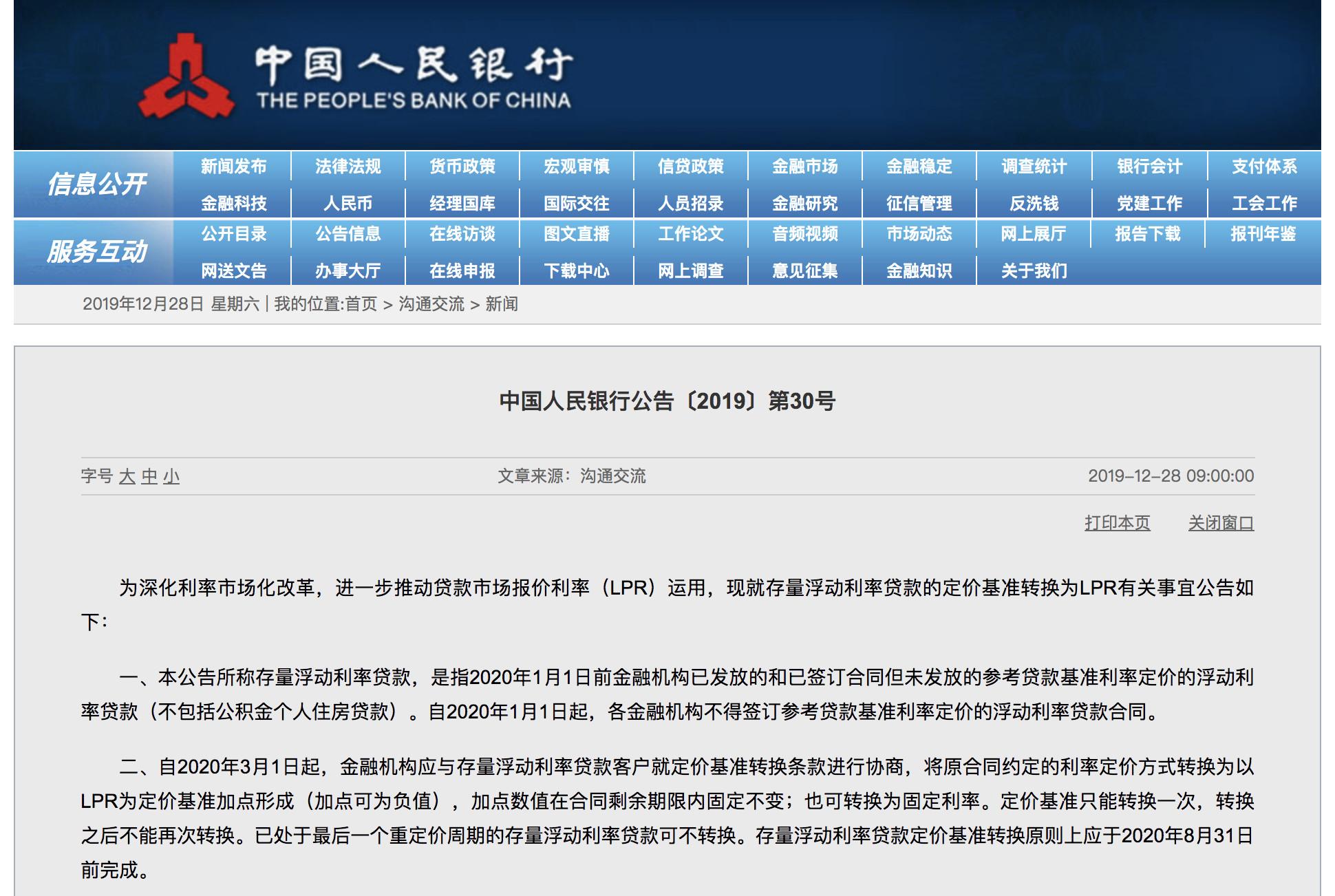Go to 金融科技 page
Viewport: 1335px width, 896px height.
pyautogui.click(x=233, y=204)
